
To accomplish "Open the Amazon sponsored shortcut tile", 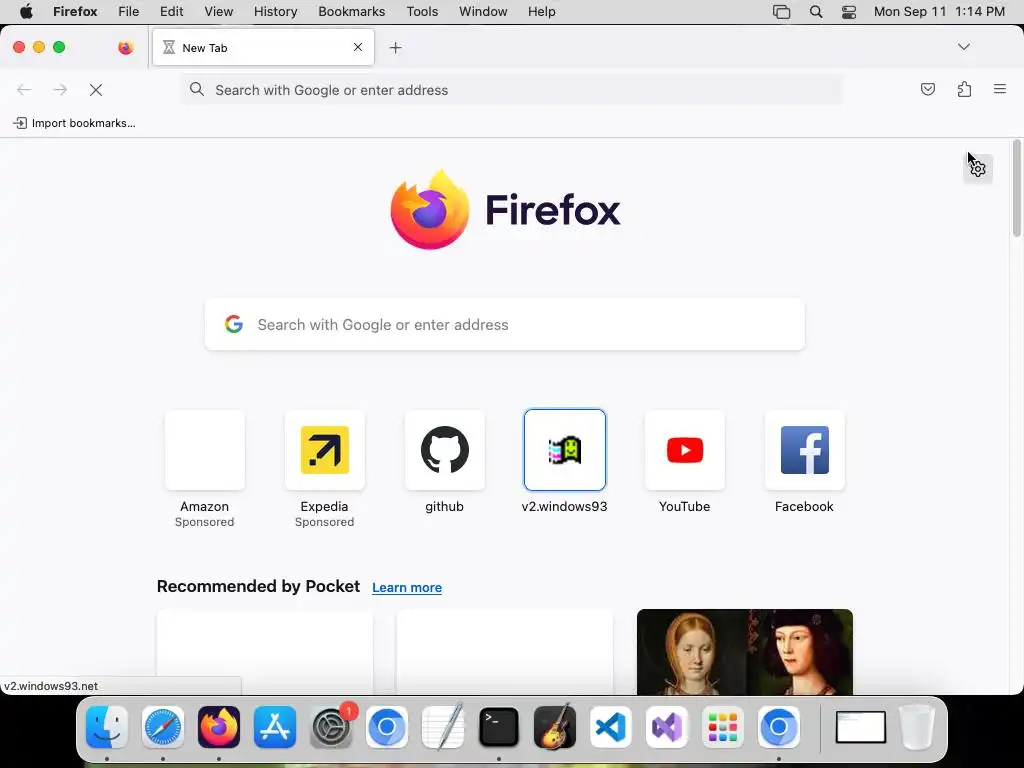I will 204,450.
